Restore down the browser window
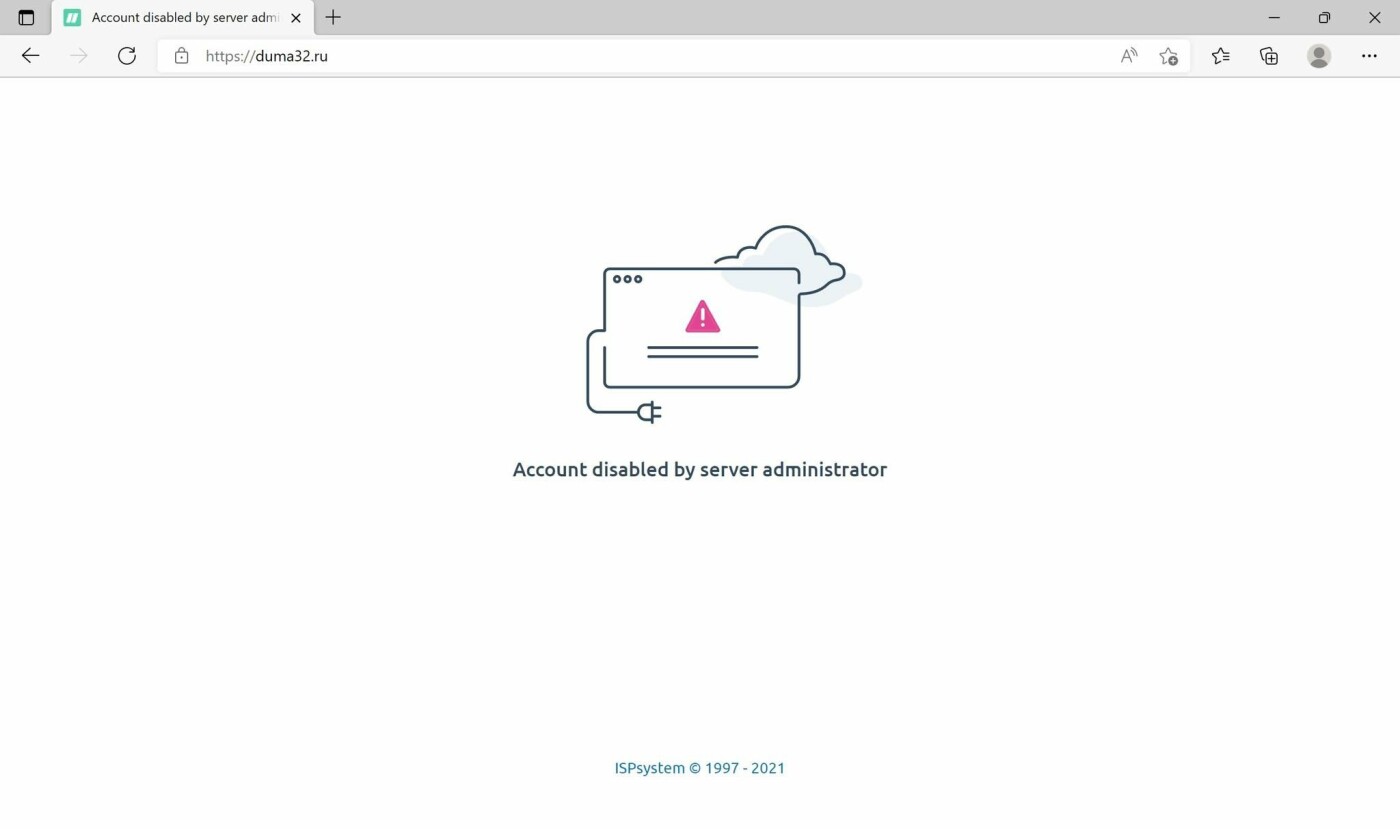 point(1324,17)
